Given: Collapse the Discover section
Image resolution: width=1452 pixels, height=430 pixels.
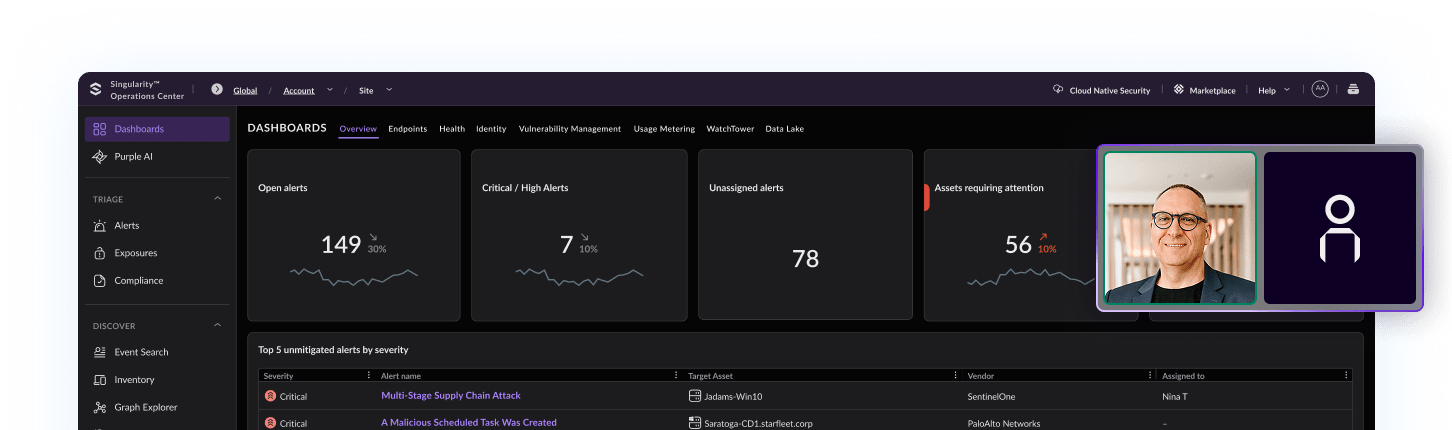Looking at the screenshot, I should click(218, 326).
